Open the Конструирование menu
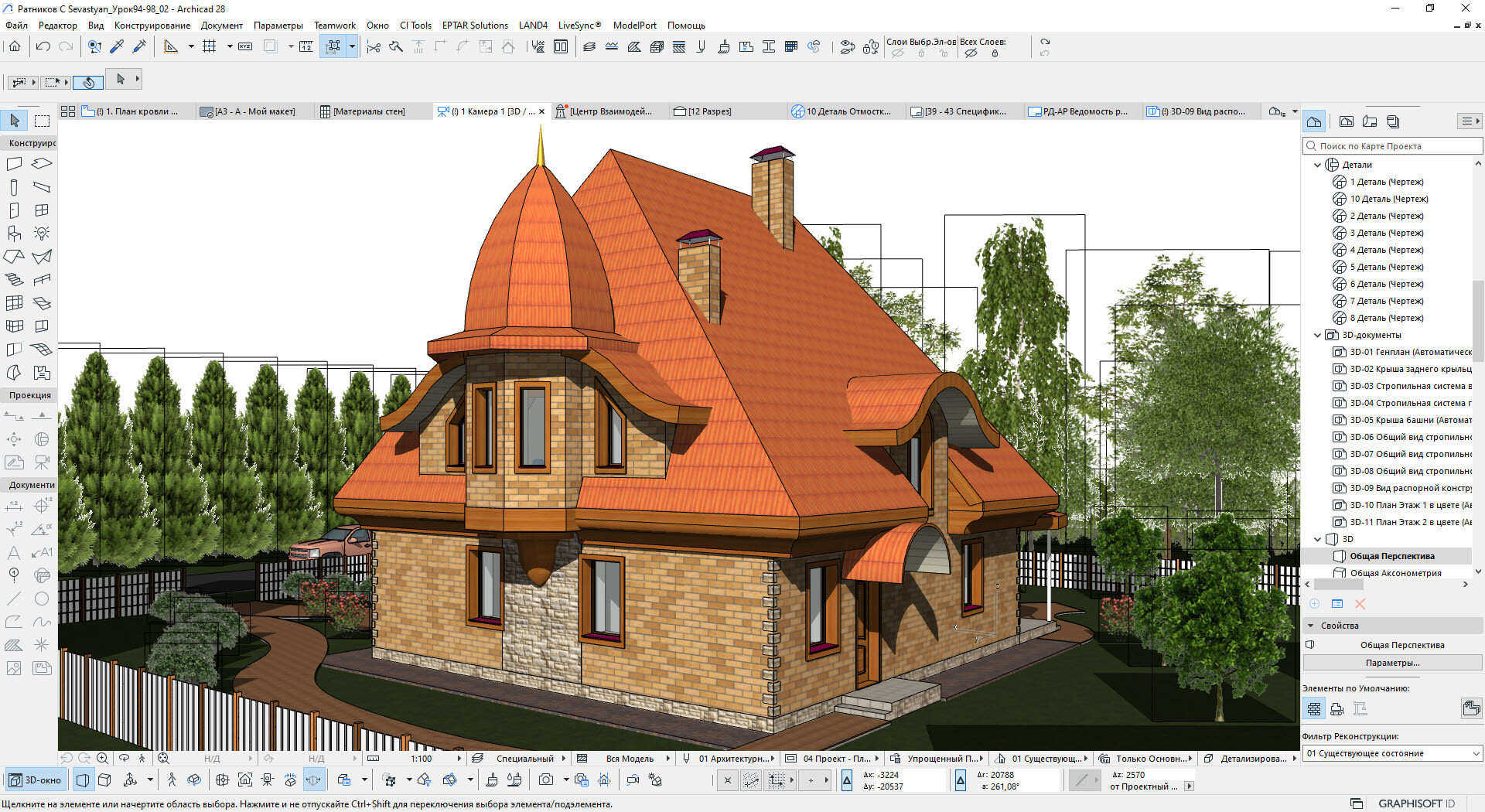 tap(152, 26)
